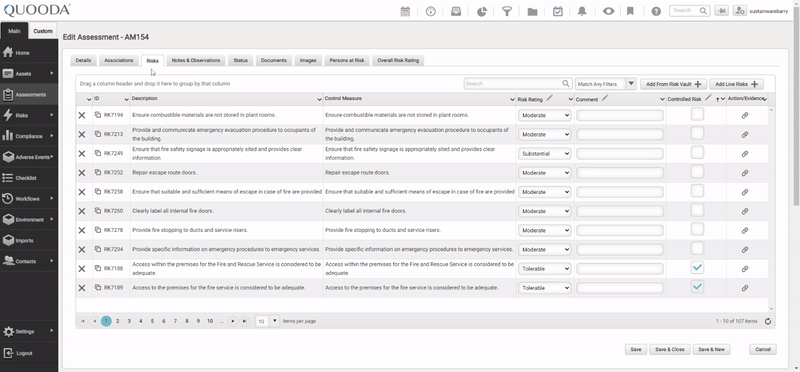
Task: Uncheck Controlled Risk for RK7189
Action: tap(697, 287)
